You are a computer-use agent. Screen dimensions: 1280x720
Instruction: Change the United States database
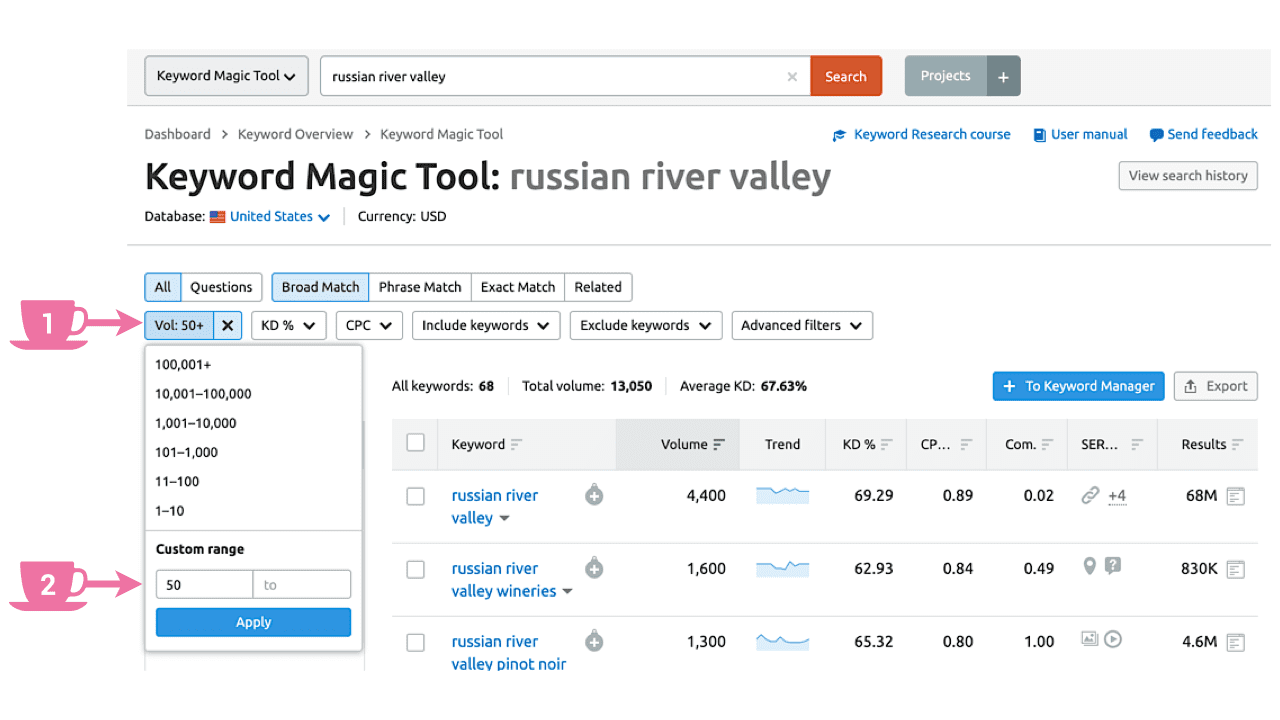point(270,216)
